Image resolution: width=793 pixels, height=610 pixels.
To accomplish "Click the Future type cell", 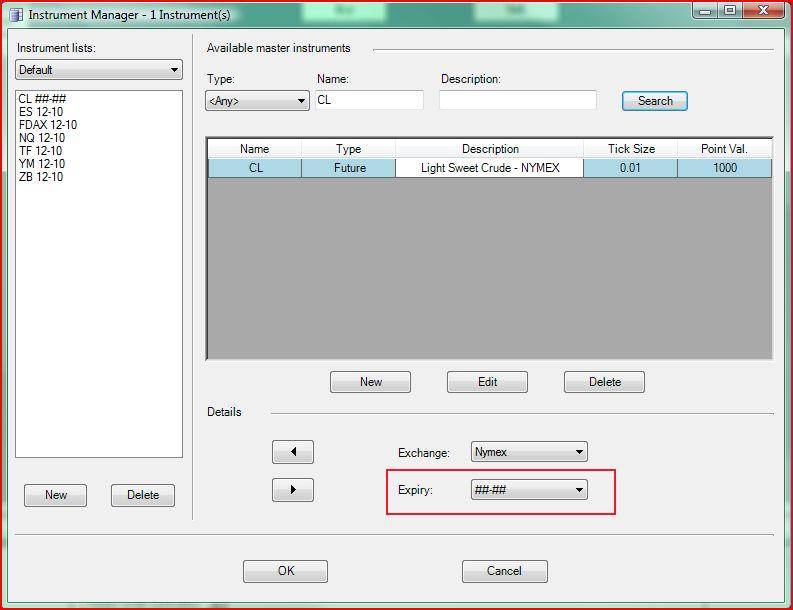I will click(x=349, y=168).
